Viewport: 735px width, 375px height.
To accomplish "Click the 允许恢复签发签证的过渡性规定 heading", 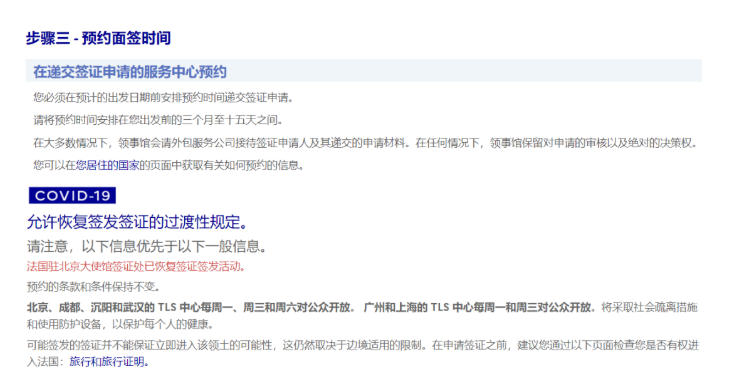I will click(137, 222).
